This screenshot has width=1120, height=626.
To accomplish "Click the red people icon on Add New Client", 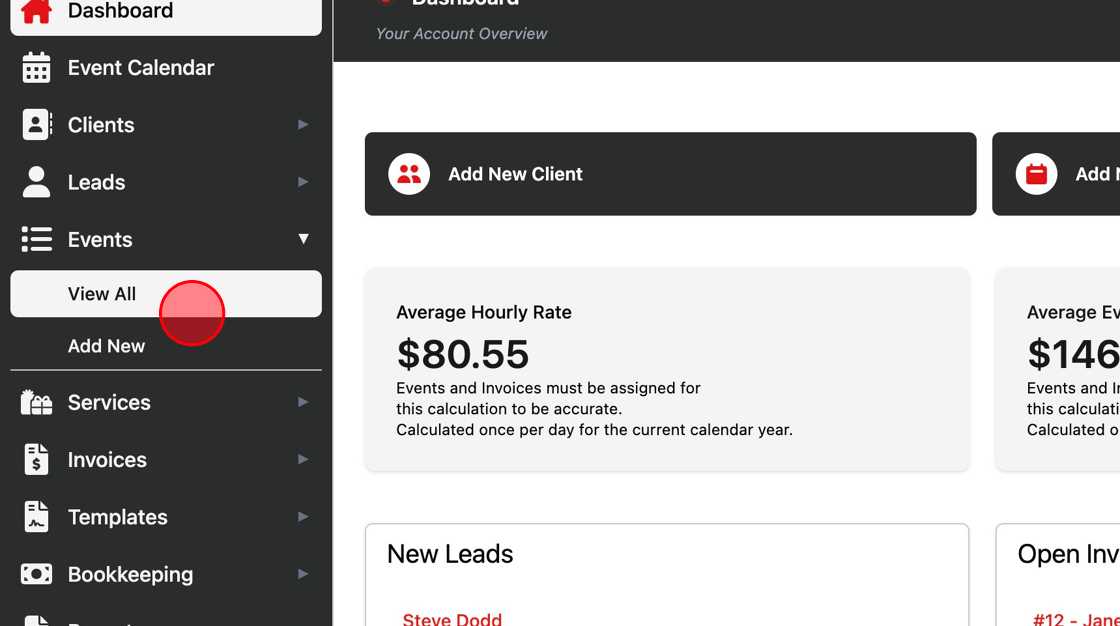I will click(409, 174).
